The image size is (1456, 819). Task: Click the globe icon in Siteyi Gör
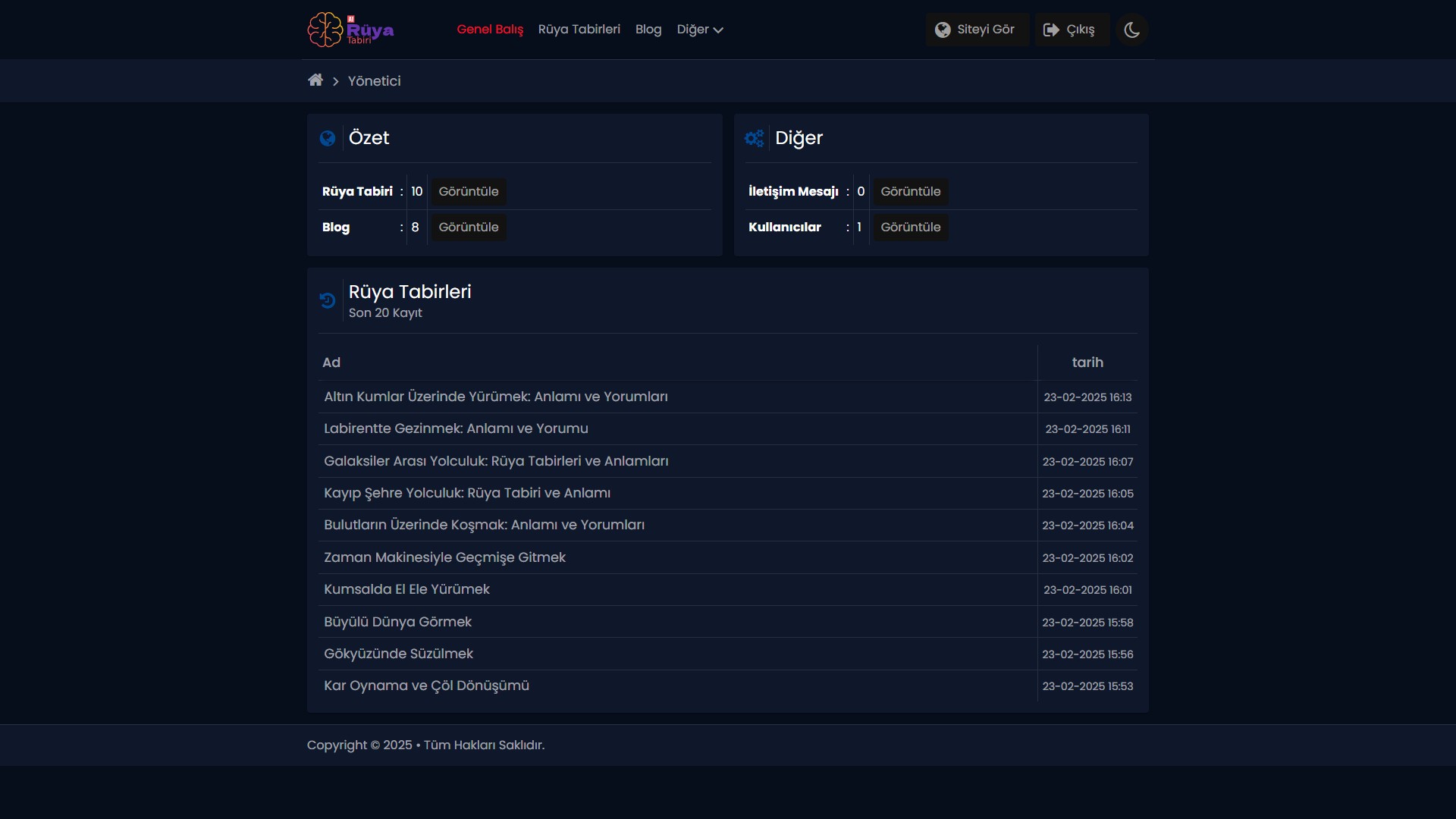tap(943, 30)
